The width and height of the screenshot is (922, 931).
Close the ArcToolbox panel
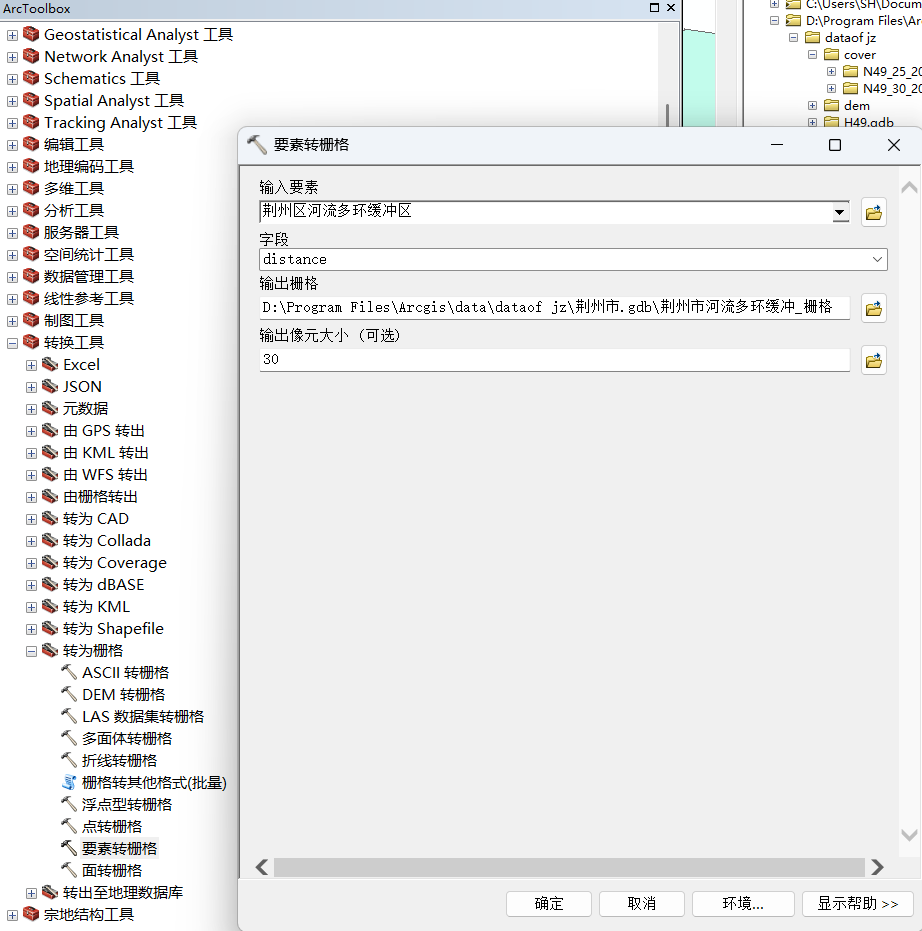[671, 8]
